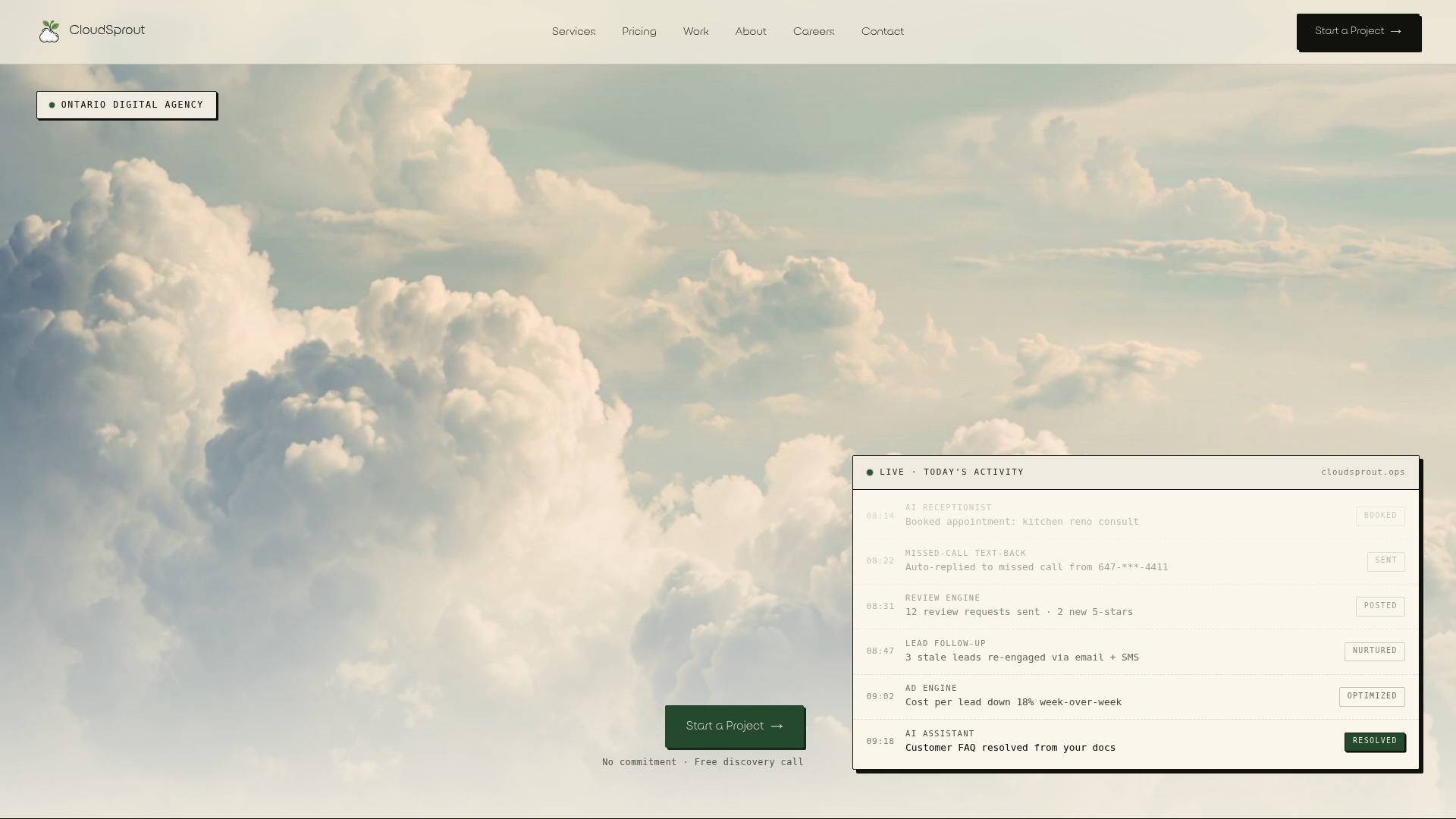Select the Lead Follow-Up activity row

click(x=1135, y=651)
